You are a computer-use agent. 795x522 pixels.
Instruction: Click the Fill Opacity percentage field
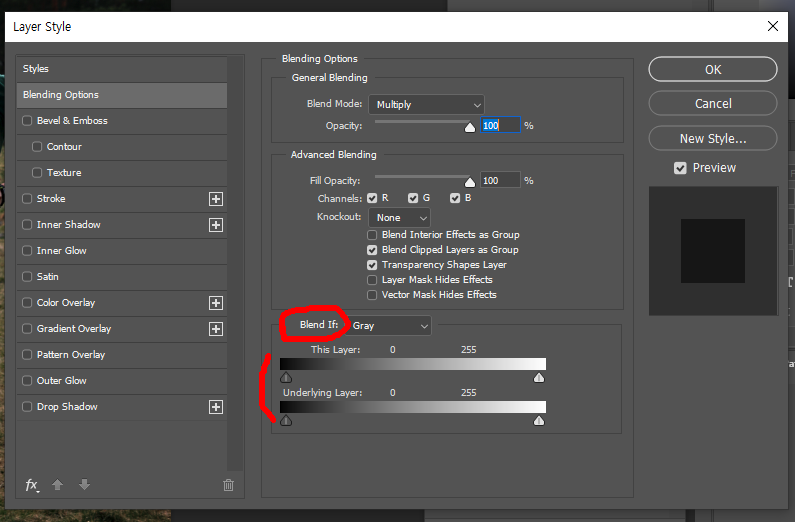(500, 180)
